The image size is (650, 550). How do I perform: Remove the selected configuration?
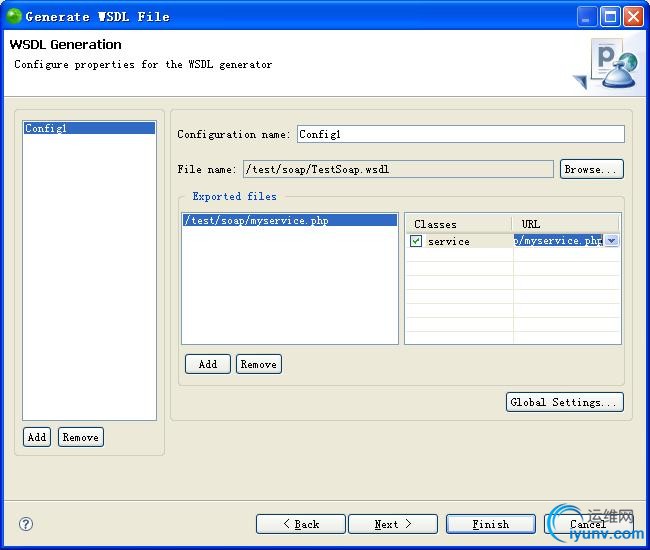[81, 437]
